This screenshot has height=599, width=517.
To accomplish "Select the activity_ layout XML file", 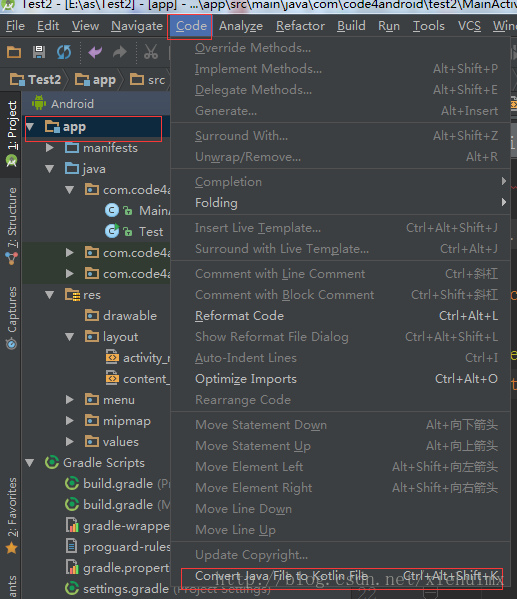I will [x=138, y=358].
